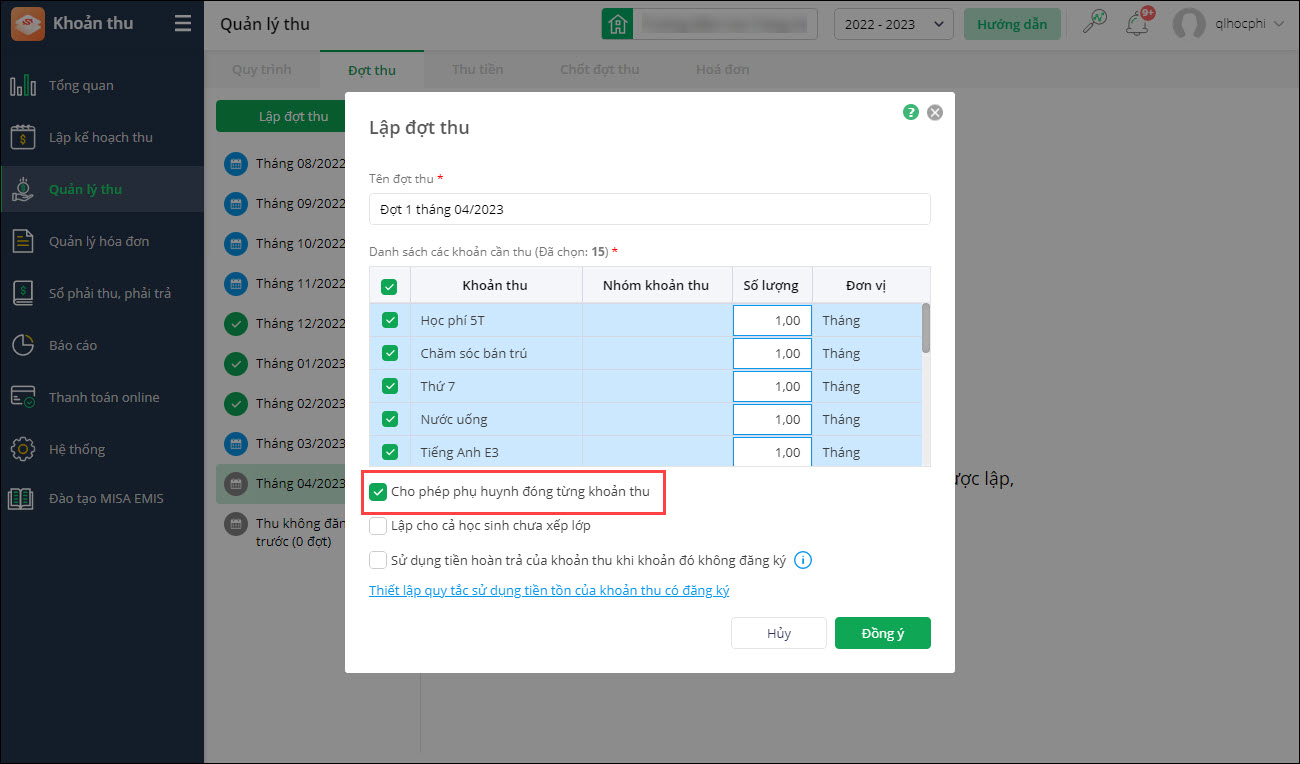Toggle the select-all checkbox in table header
Screen dimensions: 1300x764
(389, 287)
